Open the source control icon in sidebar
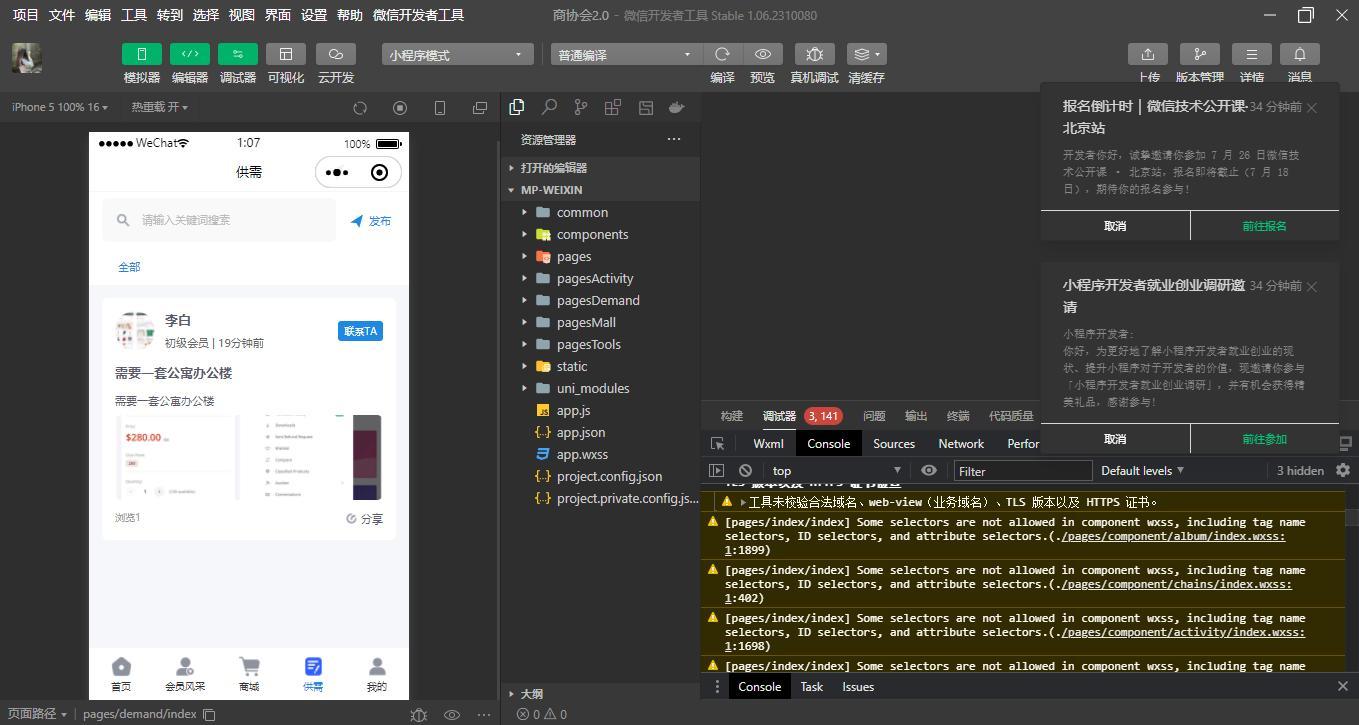This screenshot has width=1359, height=725. point(581,107)
